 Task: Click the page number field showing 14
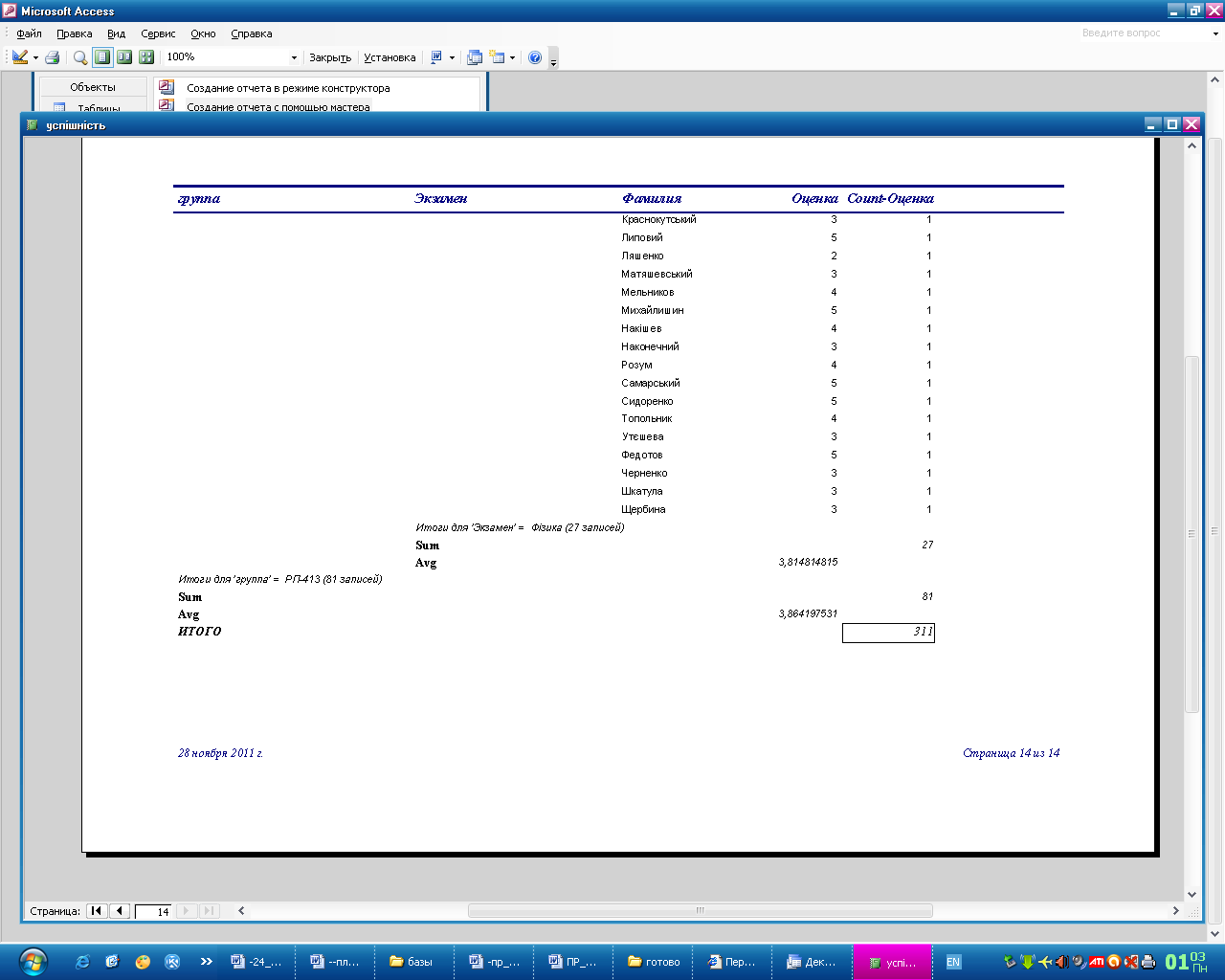click(x=153, y=912)
